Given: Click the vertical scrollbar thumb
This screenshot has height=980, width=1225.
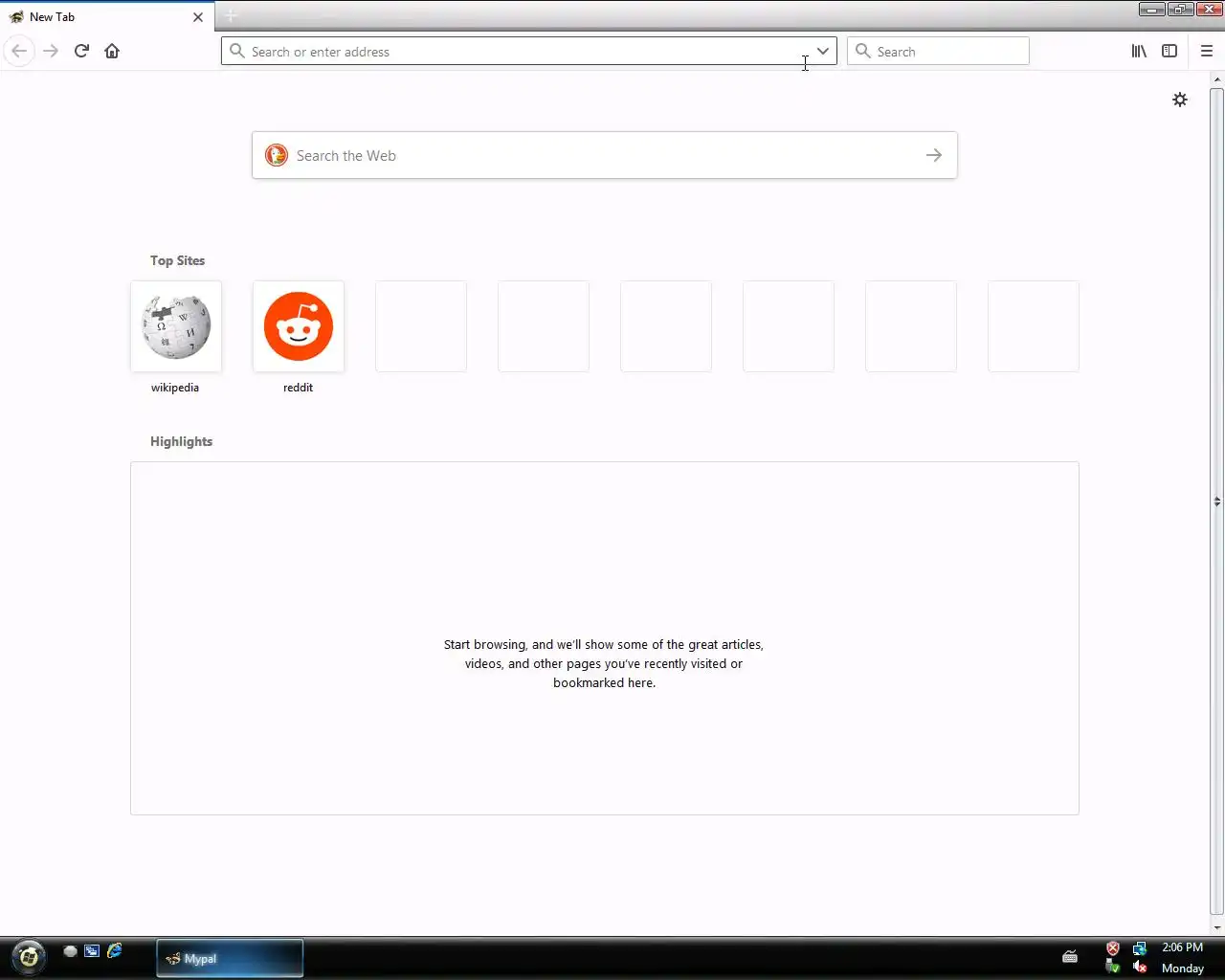Looking at the screenshot, I should (1216, 501).
